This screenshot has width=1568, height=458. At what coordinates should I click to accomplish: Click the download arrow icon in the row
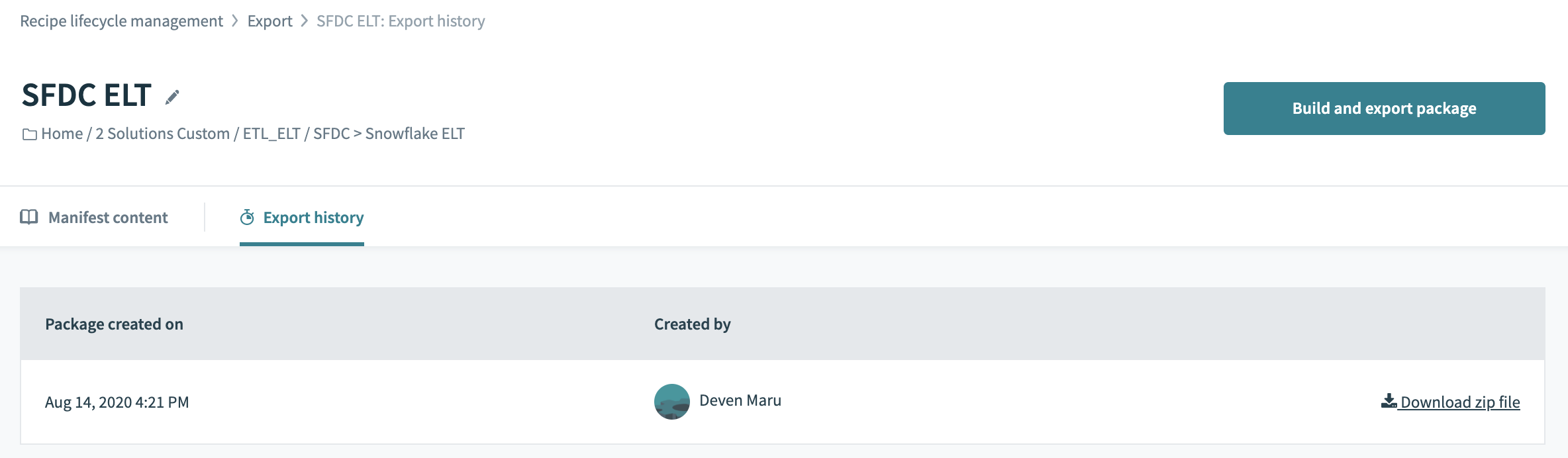pyautogui.click(x=1389, y=401)
